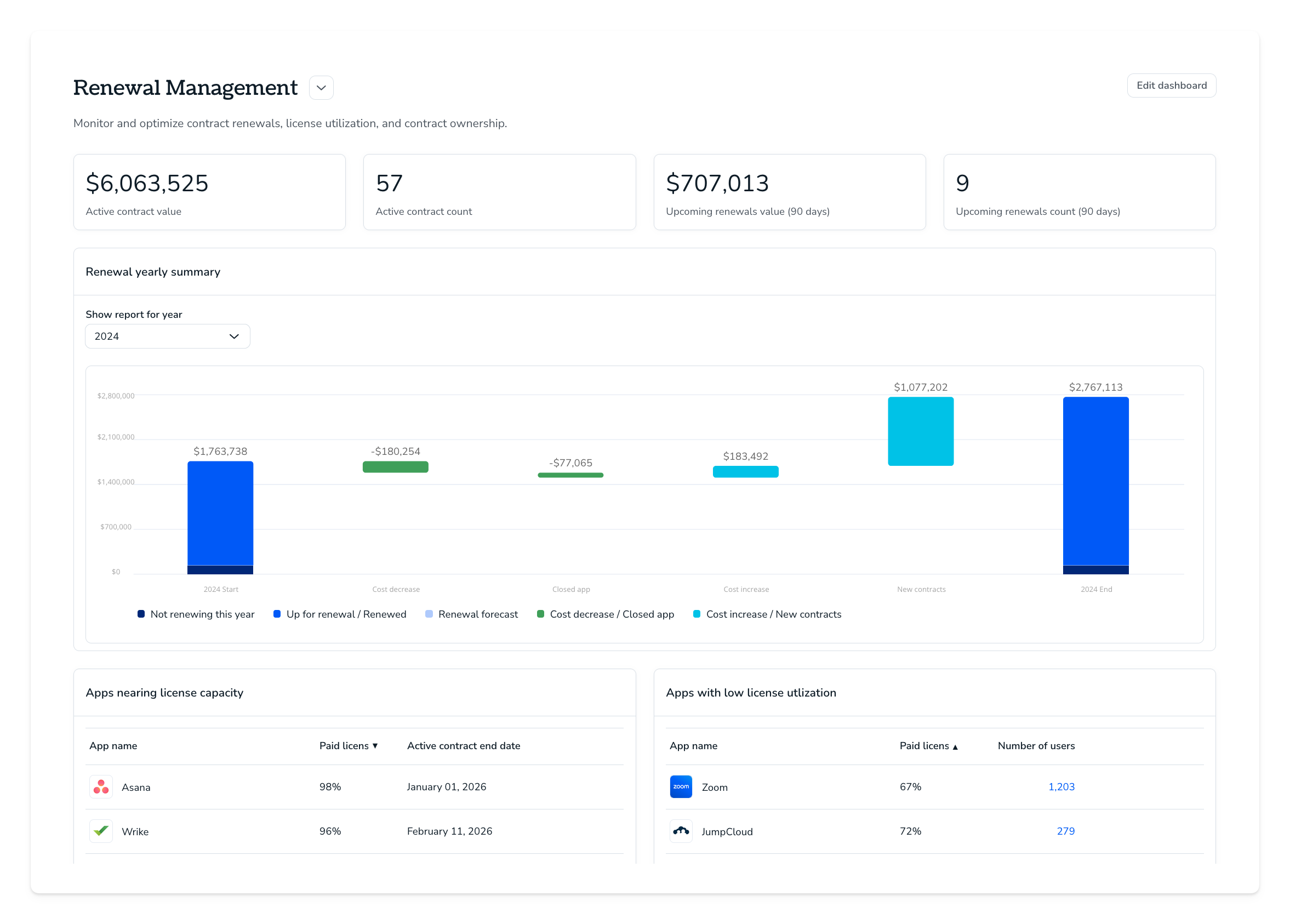Click the Cost decrease green bar
Viewport: 1290px width, 924px height.
pyautogui.click(x=395, y=467)
